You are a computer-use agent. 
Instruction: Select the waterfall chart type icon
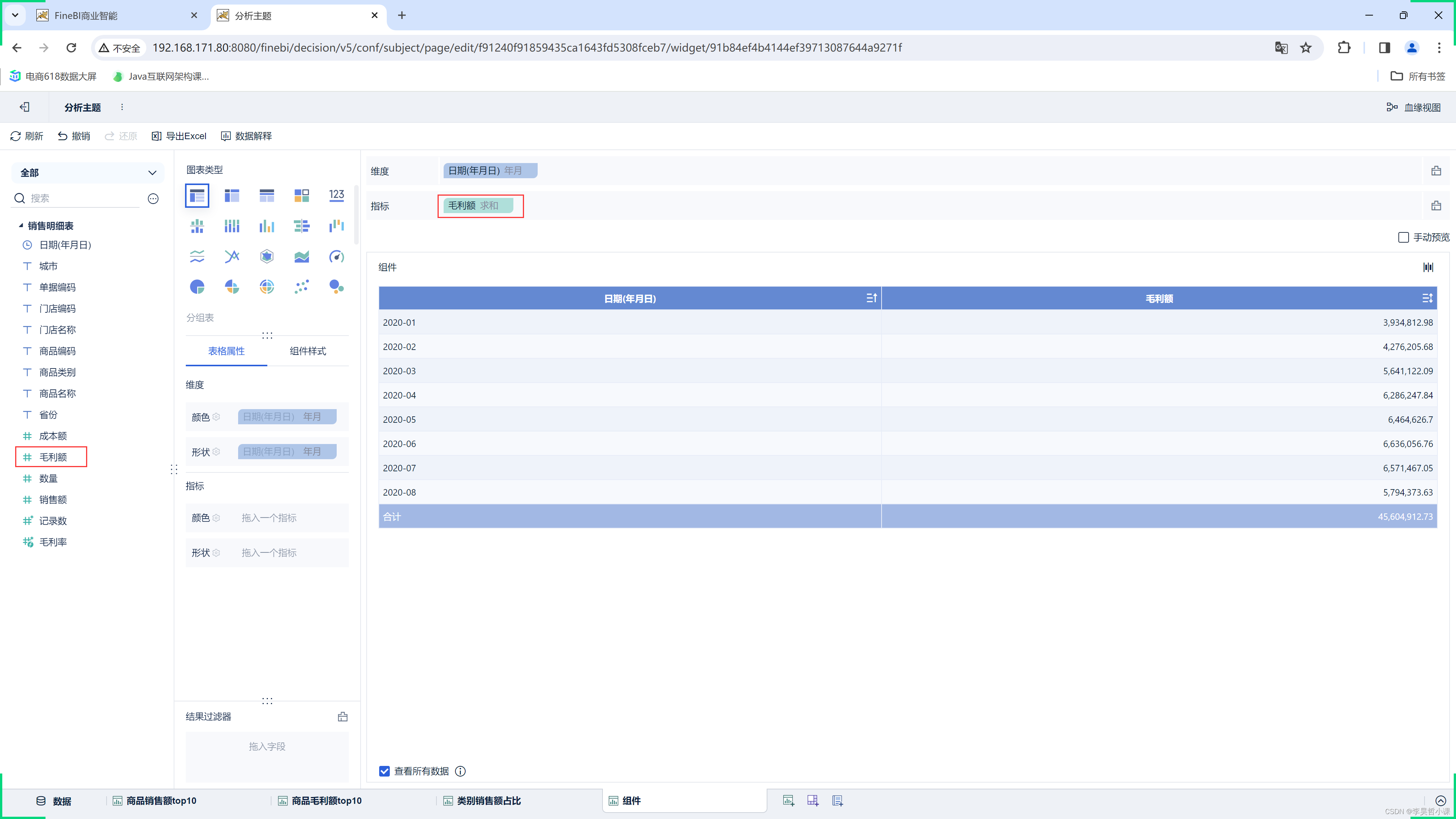point(336,226)
